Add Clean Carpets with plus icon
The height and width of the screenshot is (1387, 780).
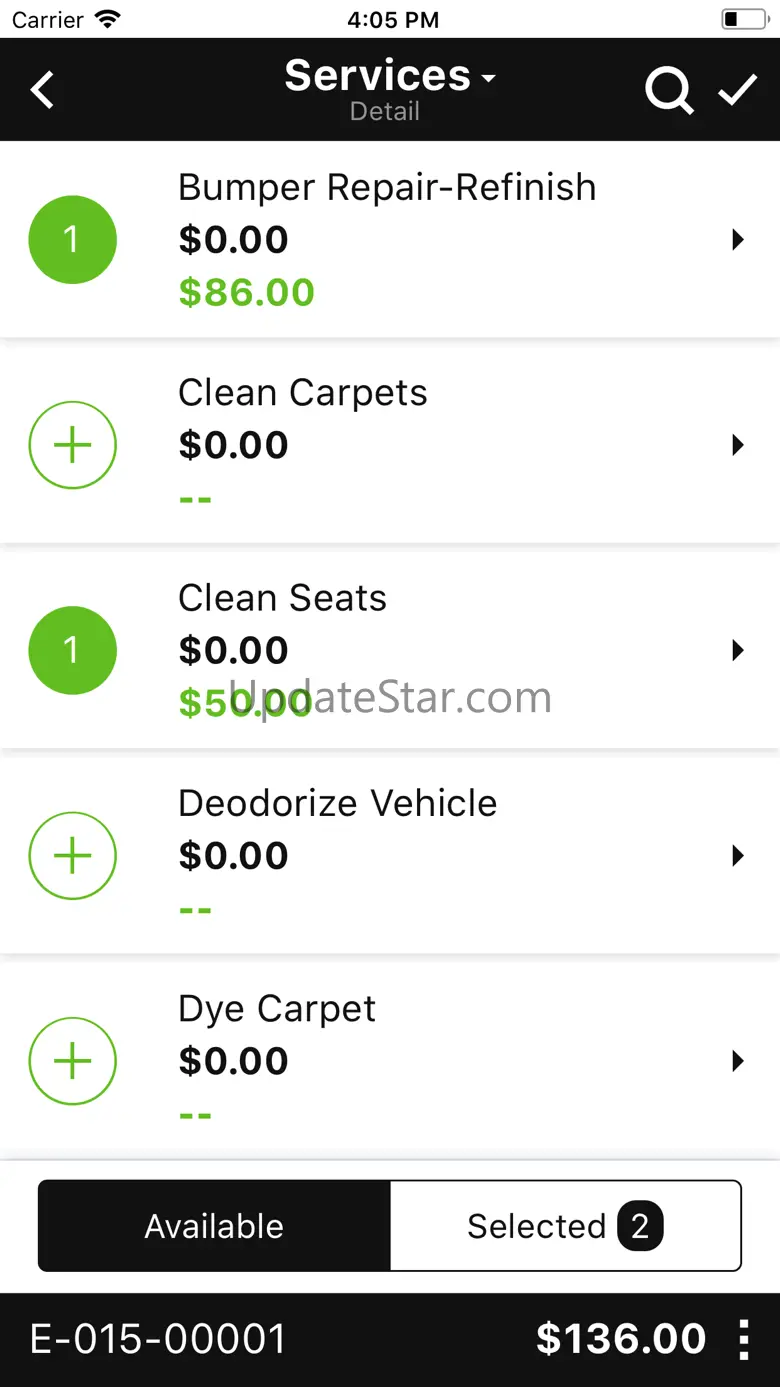[72, 445]
